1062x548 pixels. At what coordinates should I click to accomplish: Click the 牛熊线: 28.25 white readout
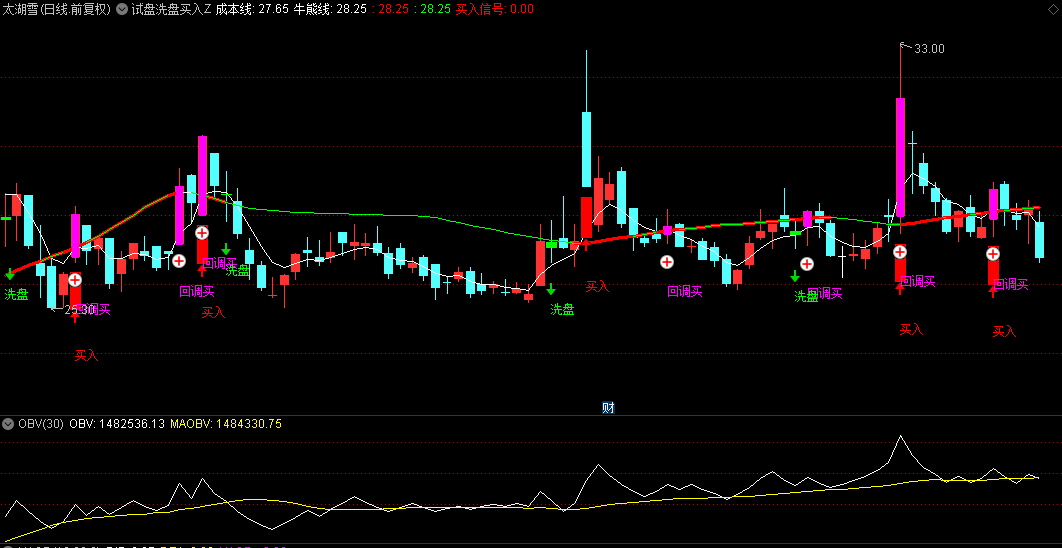(x=330, y=9)
